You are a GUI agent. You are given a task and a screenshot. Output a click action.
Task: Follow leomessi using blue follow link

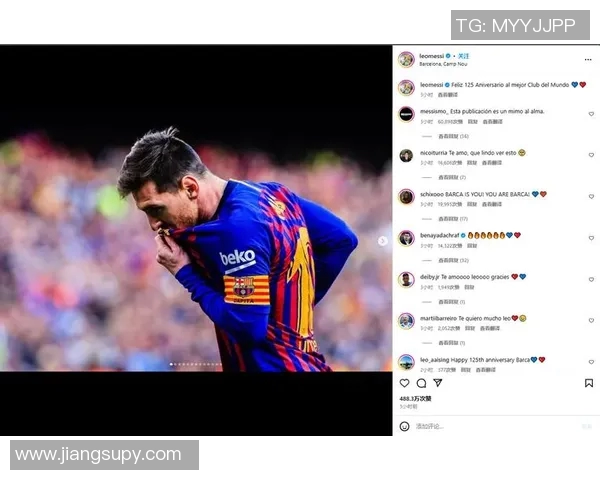463,56
